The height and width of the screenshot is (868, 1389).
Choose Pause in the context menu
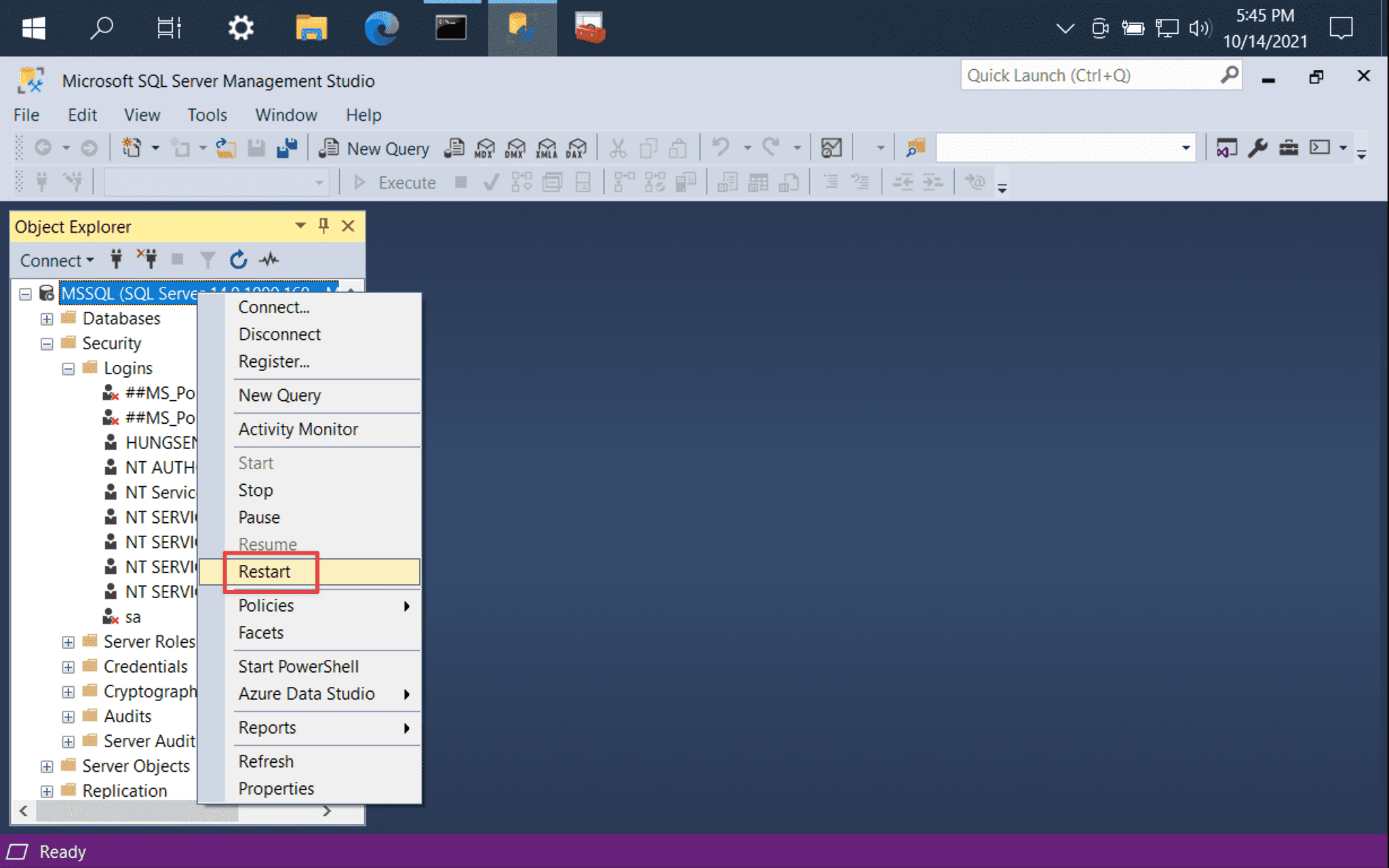tap(309, 517)
